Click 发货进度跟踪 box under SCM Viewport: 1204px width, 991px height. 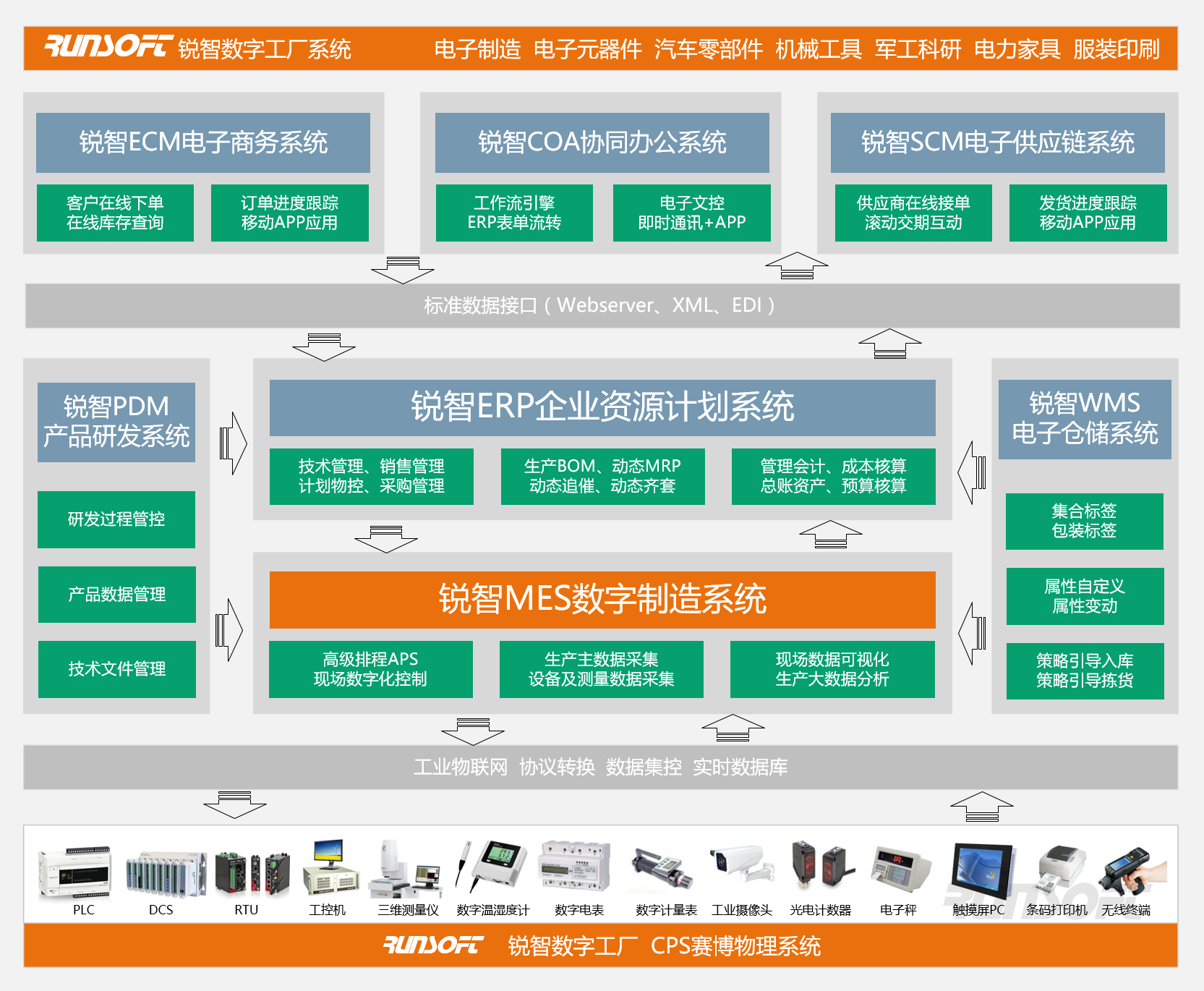coord(1088,213)
